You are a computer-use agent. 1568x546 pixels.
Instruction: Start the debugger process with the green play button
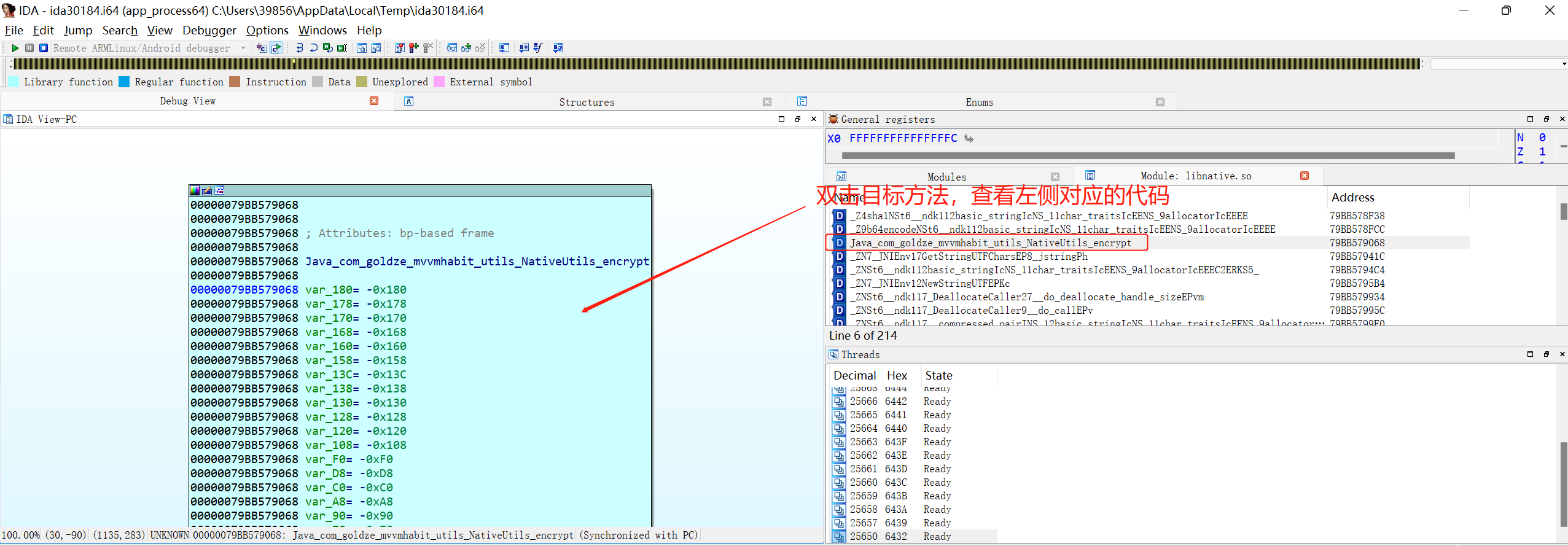pyautogui.click(x=15, y=48)
